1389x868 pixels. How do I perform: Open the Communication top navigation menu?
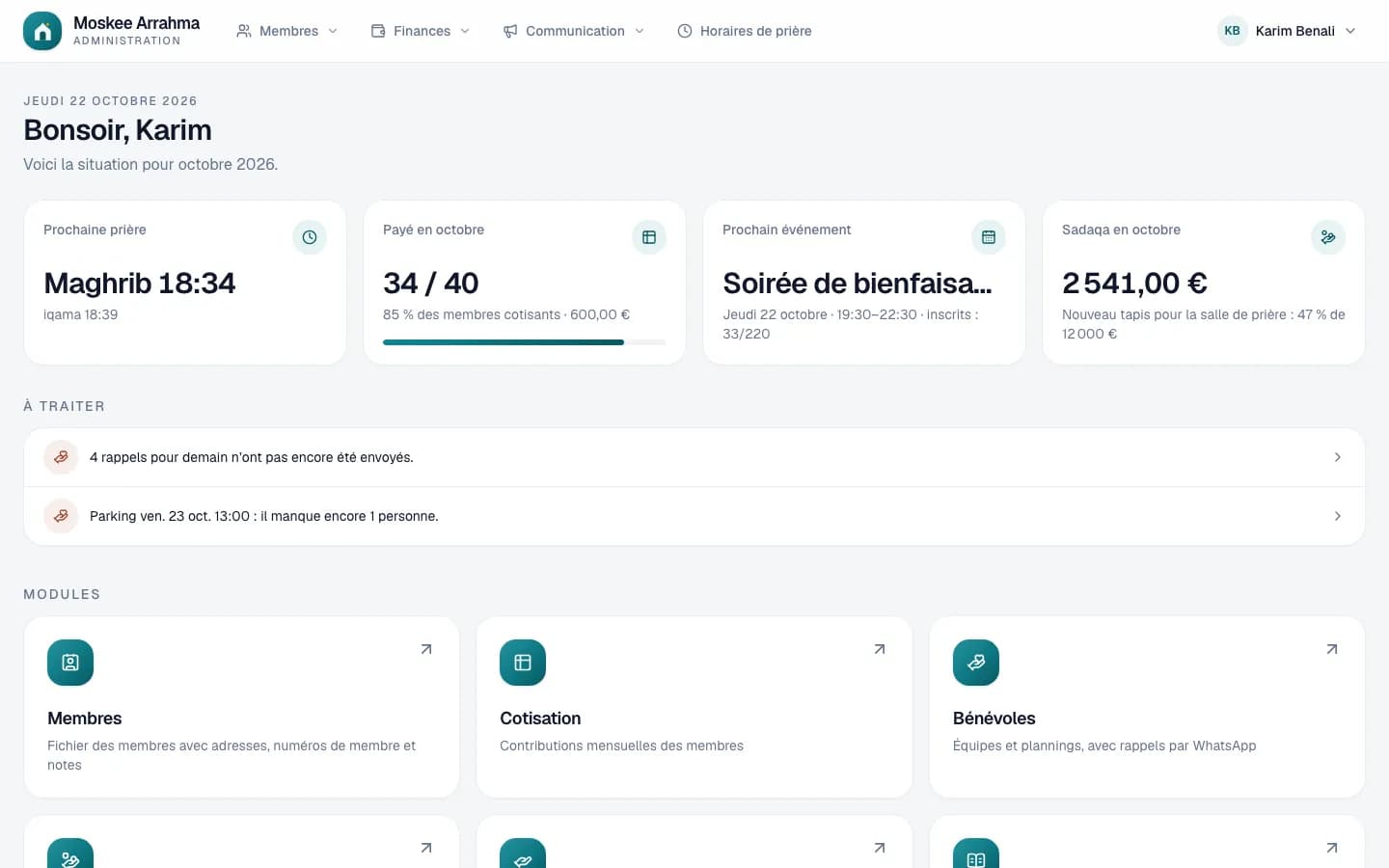point(574,31)
